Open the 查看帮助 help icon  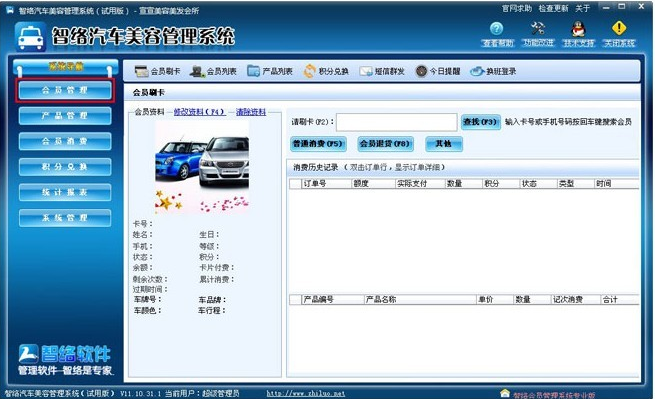[497, 29]
